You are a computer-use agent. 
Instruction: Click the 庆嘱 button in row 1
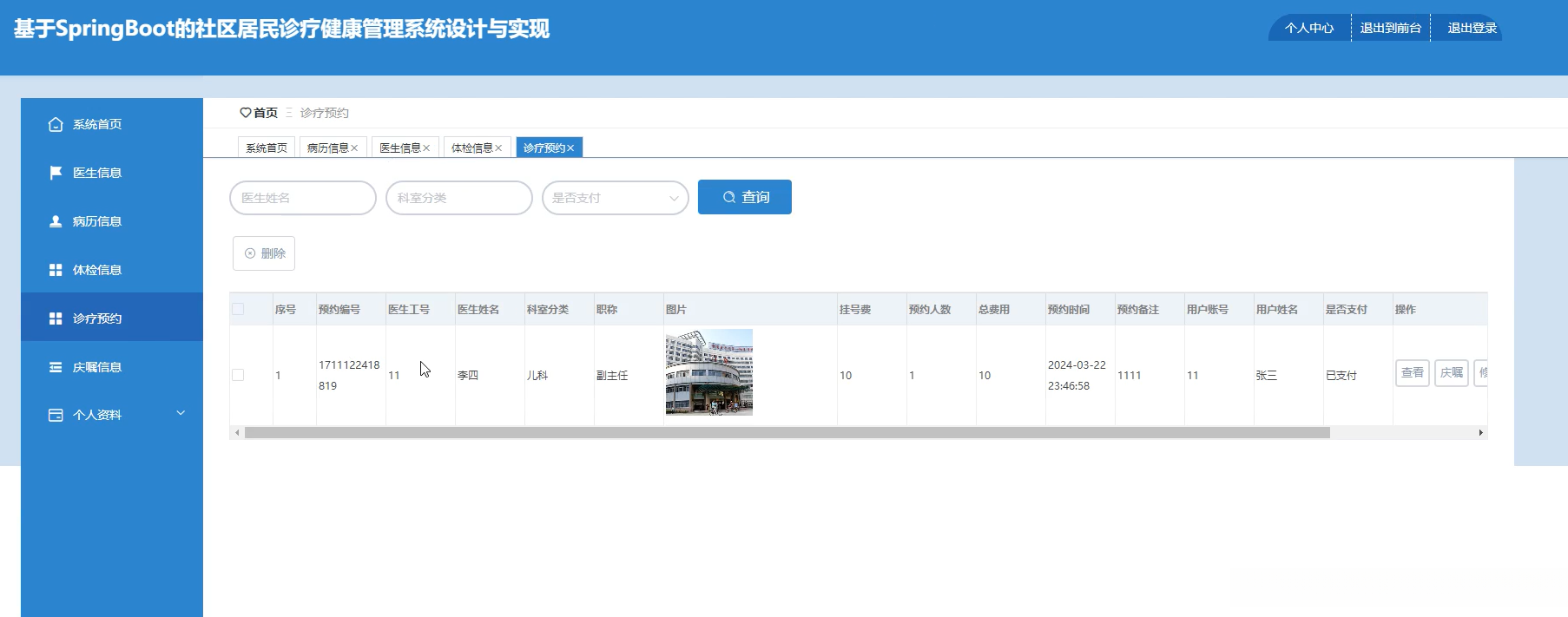1452,373
